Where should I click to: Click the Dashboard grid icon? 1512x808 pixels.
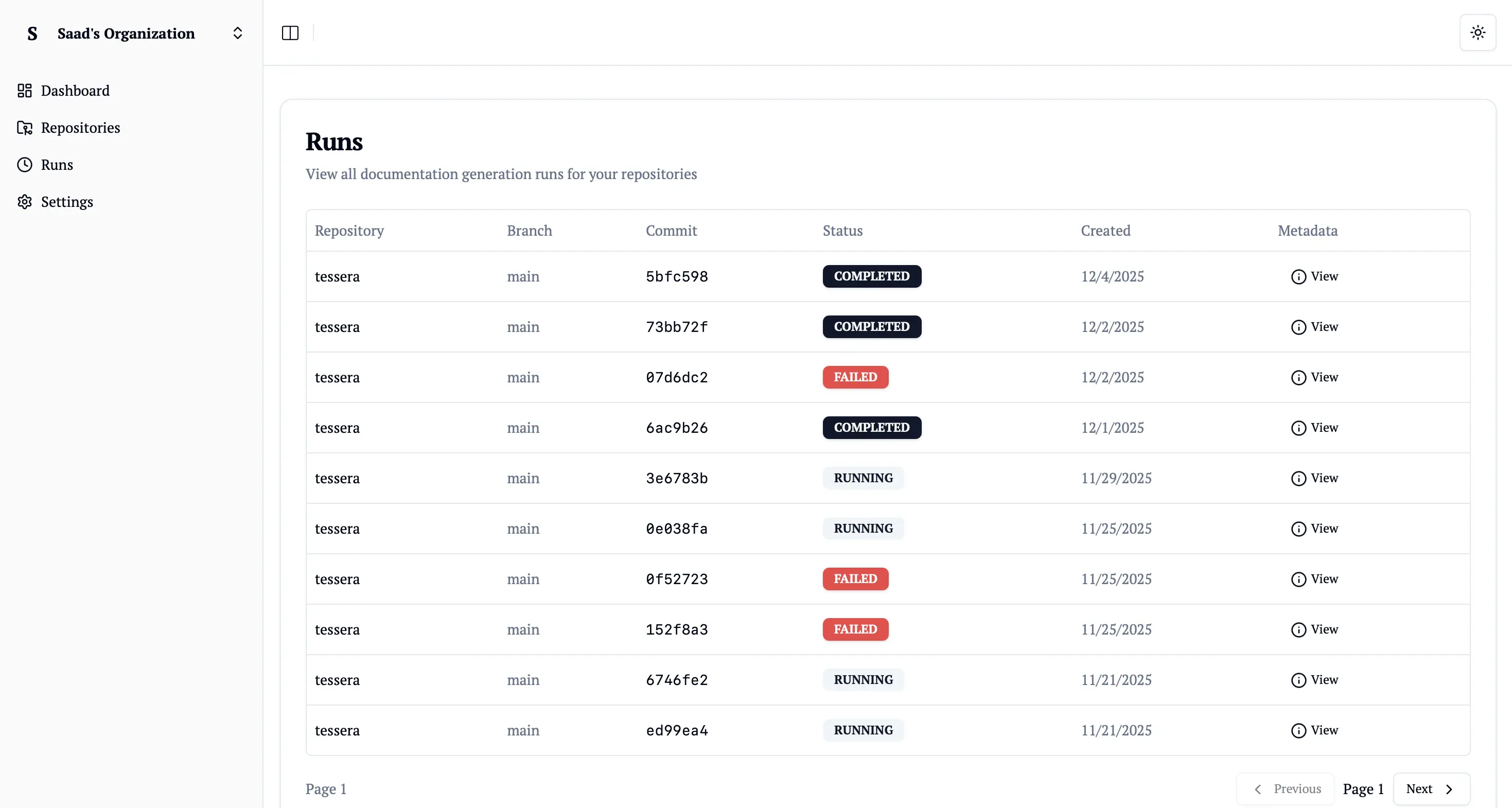pyautogui.click(x=25, y=91)
